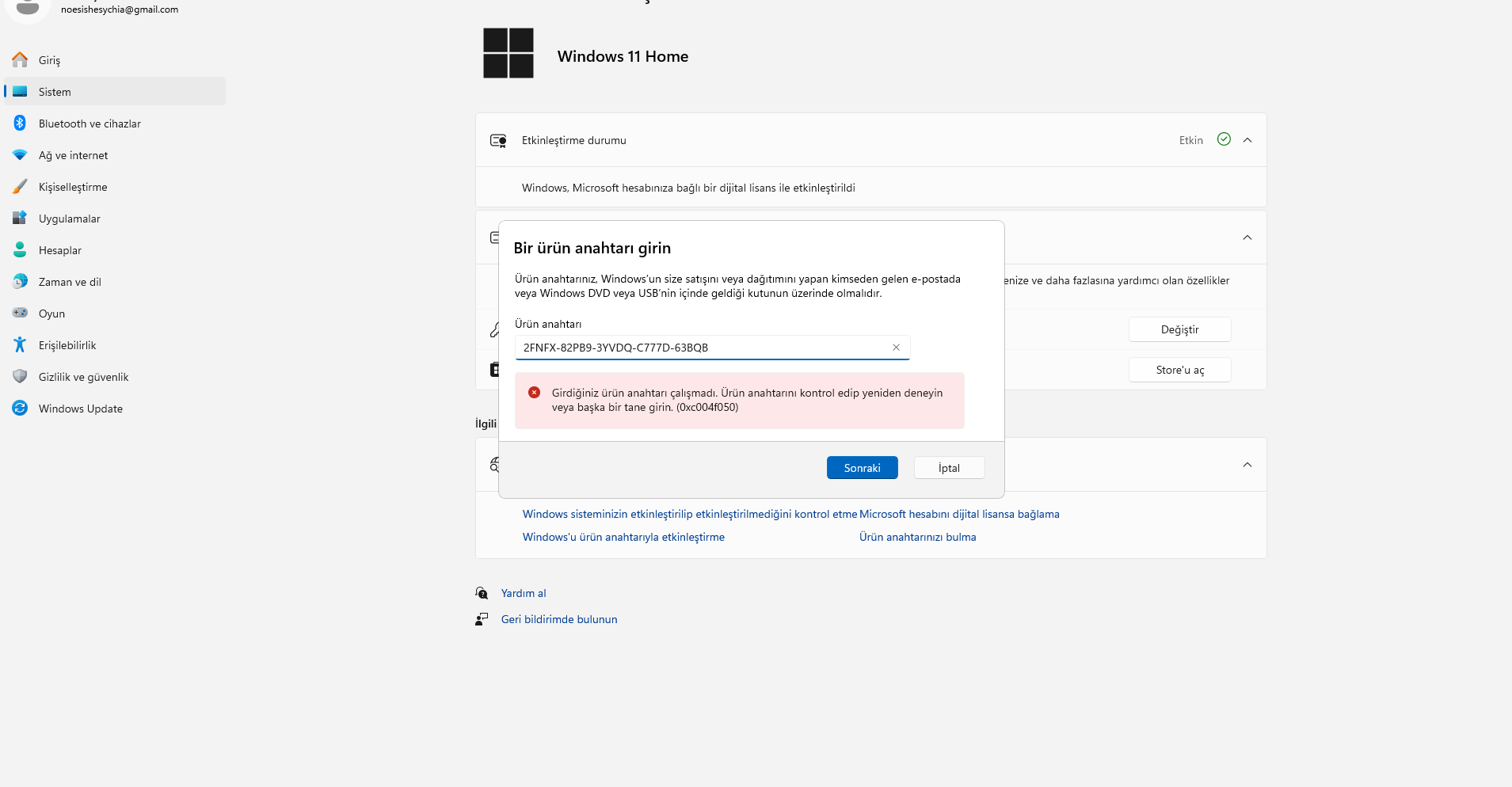The height and width of the screenshot is (787, 1512).
Task: Open Hesaplar settings
Action: point(115,250)
